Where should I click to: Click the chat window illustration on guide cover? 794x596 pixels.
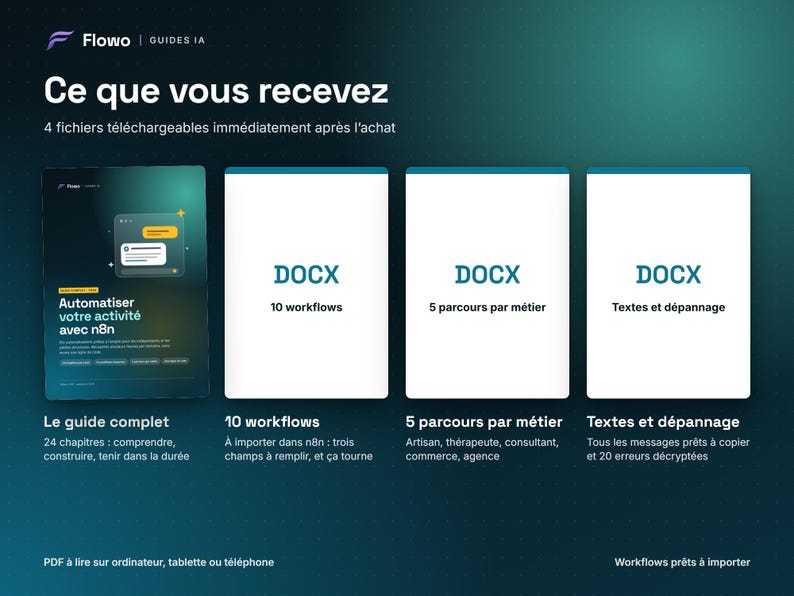pos(149,246)
